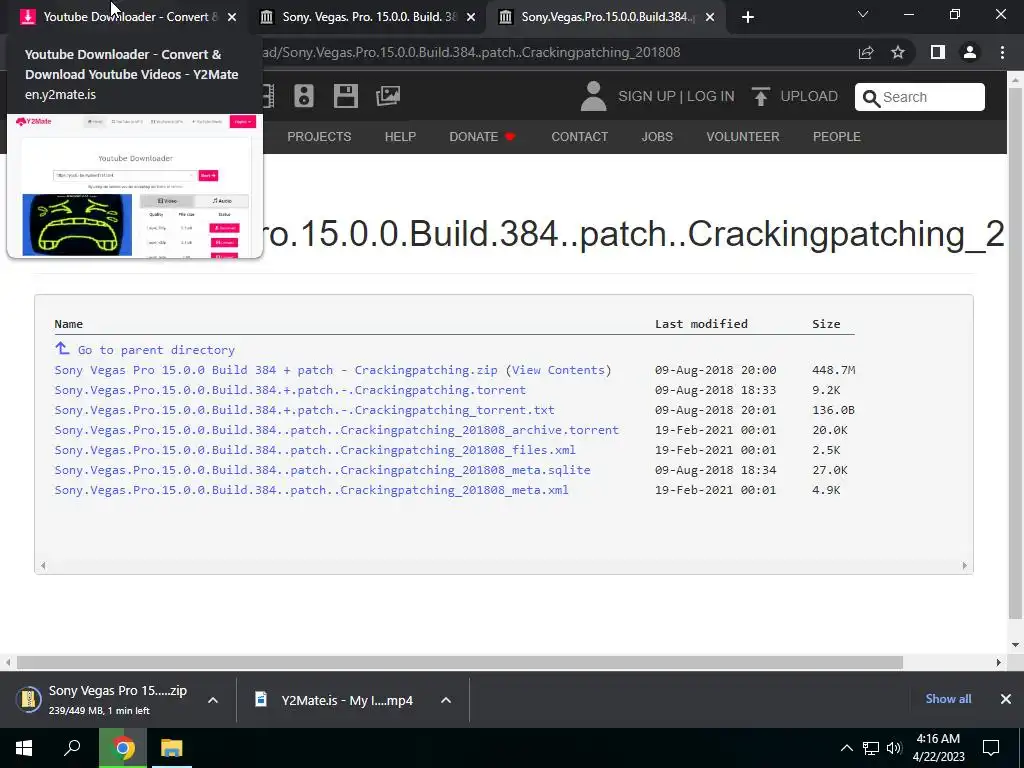Click the user avatar icon beside Sign Up
The image size is (1024, 768).
[x=593, y=96]
